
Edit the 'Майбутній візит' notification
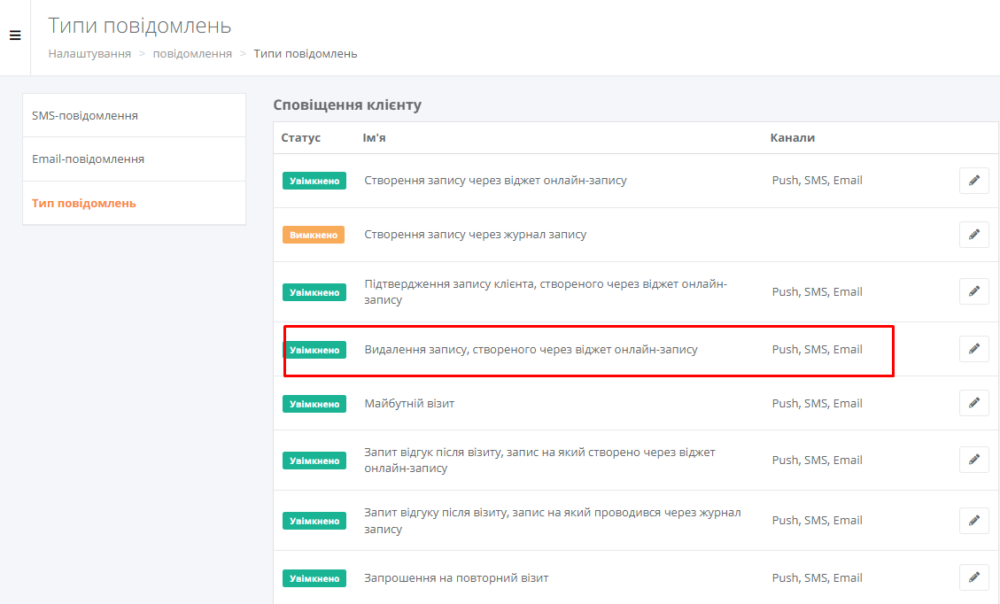(x=973, y=403)
